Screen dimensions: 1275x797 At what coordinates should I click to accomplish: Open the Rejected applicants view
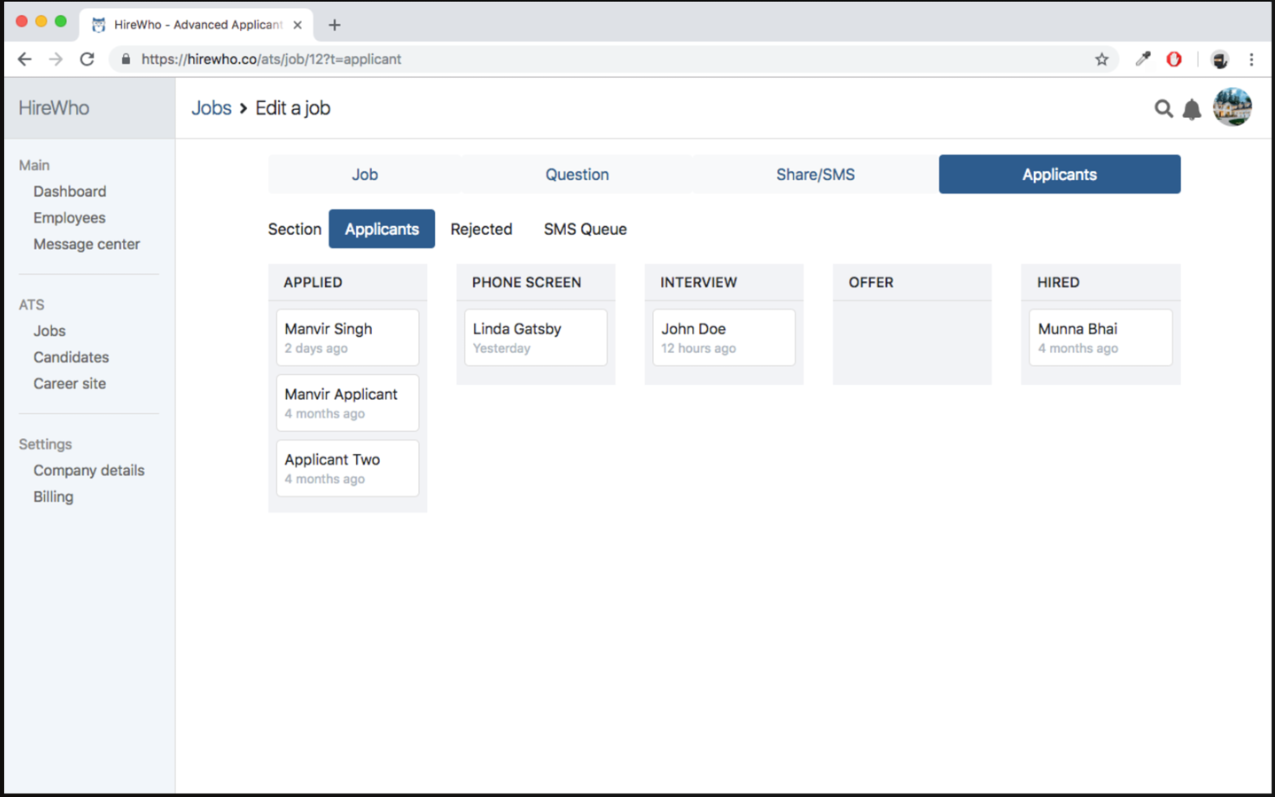(481, 228)
